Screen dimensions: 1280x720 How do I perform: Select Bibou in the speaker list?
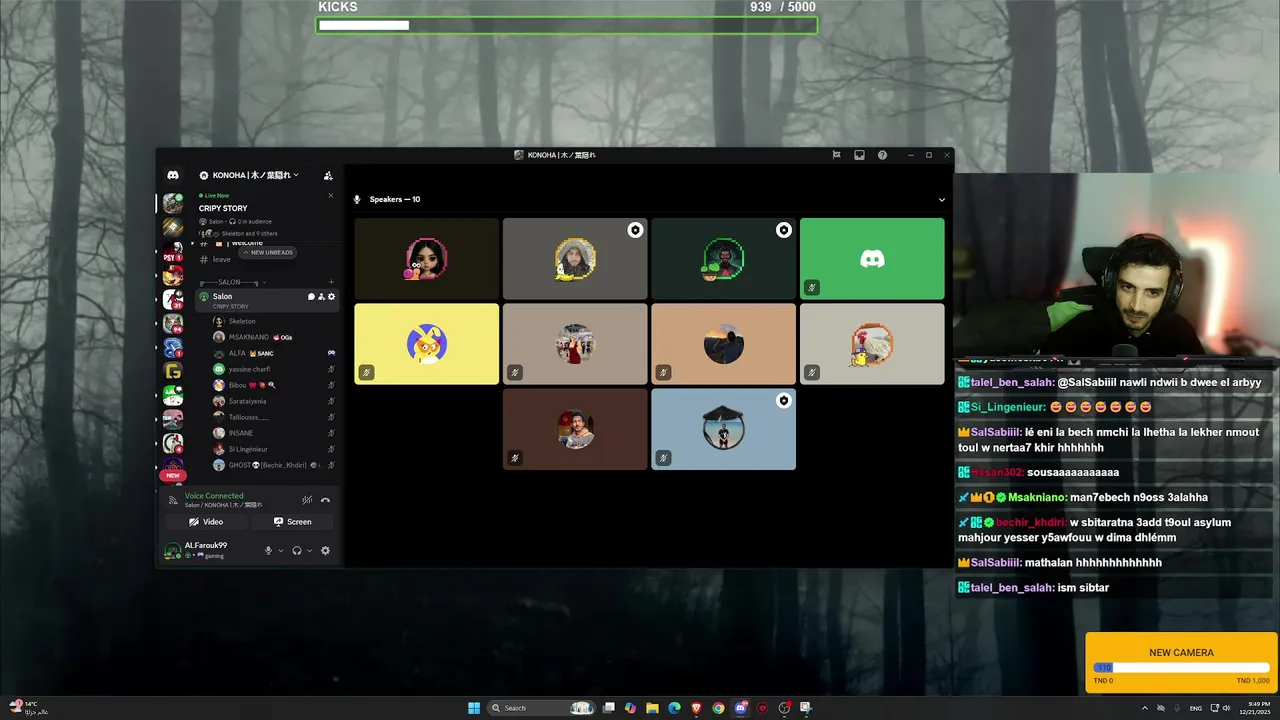click(x=274, y=385)
